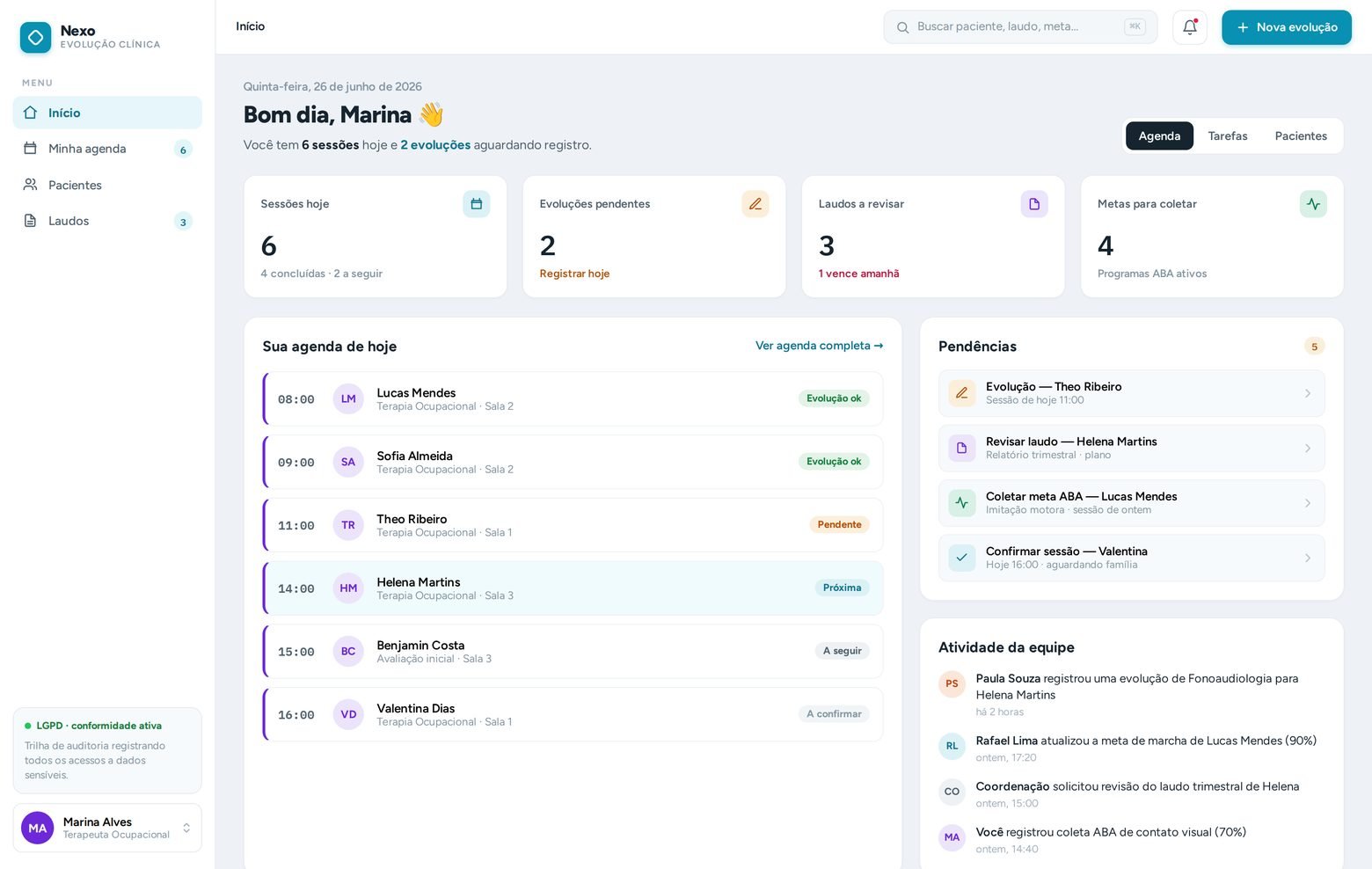This screenshot has width=1372, height=869.
Task: Open Minha agenda in the sidebar
Action: point(107,149)
